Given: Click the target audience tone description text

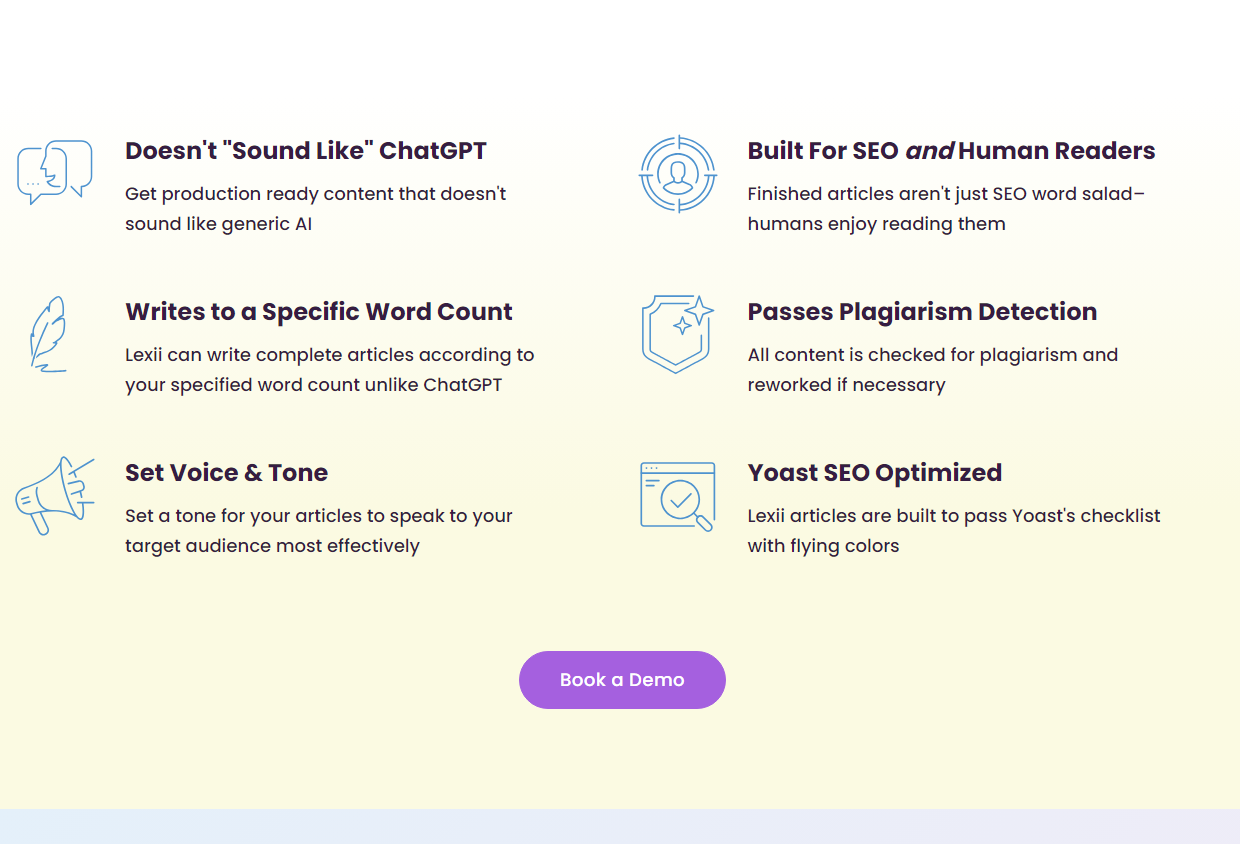Looking at the screenshot, I should tap(319, 531).
